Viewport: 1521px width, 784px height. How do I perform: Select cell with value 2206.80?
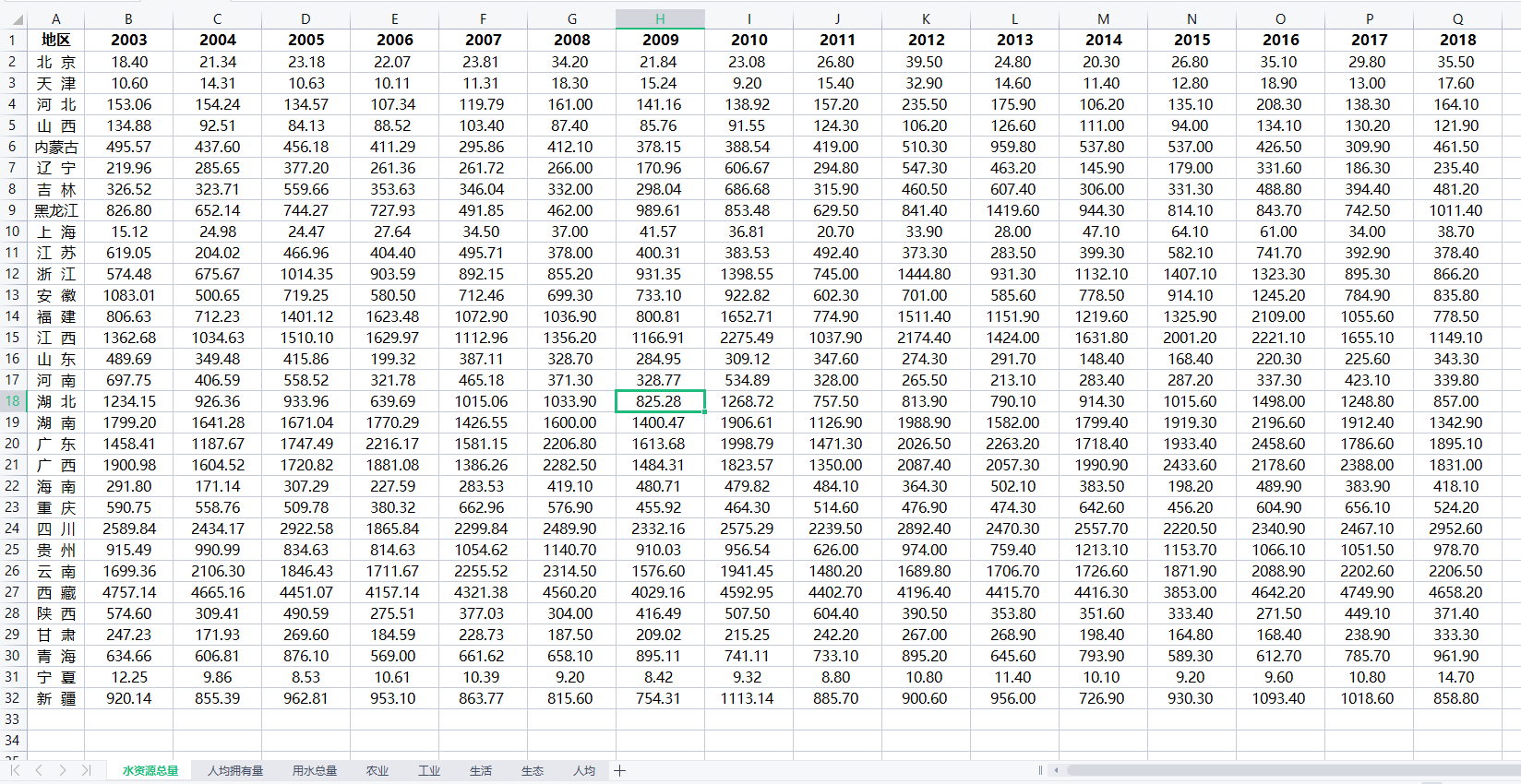pyautogui.click(x=572, y=444)
